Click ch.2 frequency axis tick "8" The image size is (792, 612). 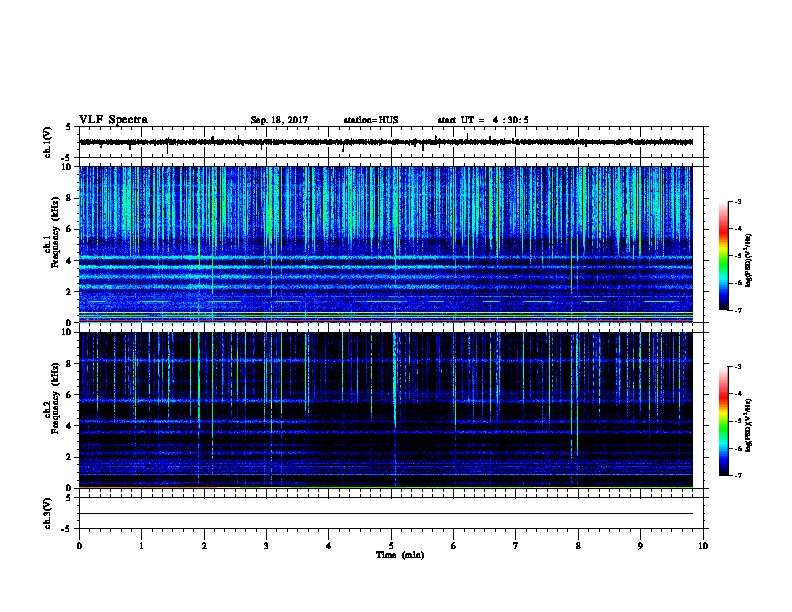pyautogui.click(x=69, y=364)
